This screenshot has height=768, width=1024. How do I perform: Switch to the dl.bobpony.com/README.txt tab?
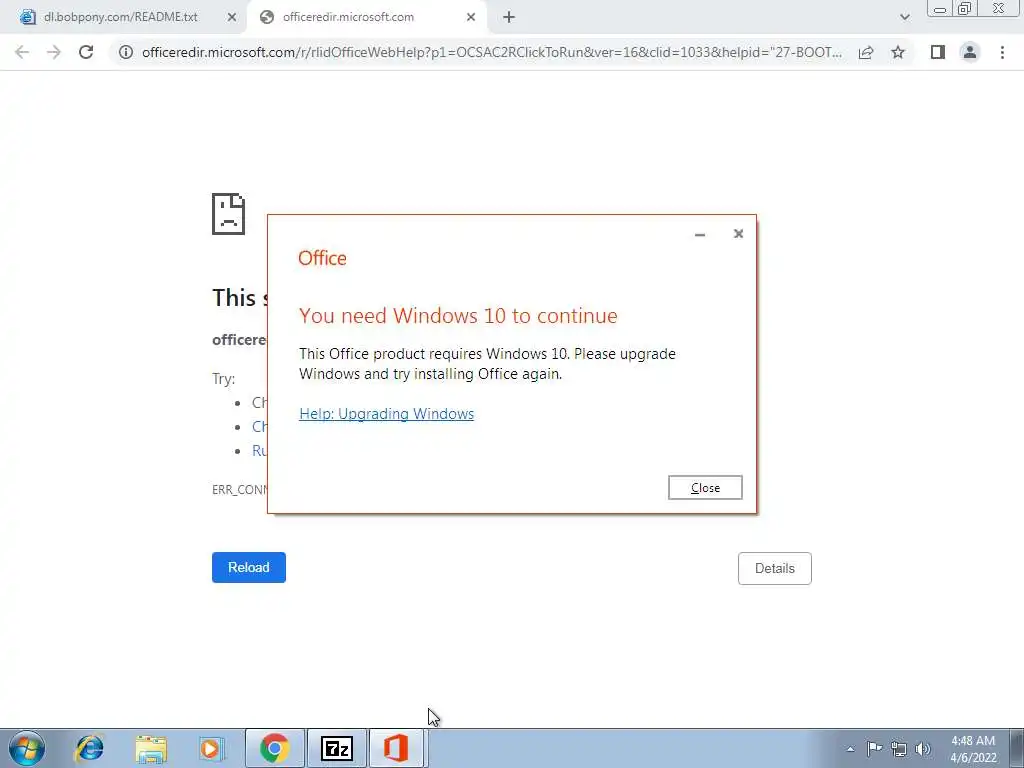[x=121, y=18]
